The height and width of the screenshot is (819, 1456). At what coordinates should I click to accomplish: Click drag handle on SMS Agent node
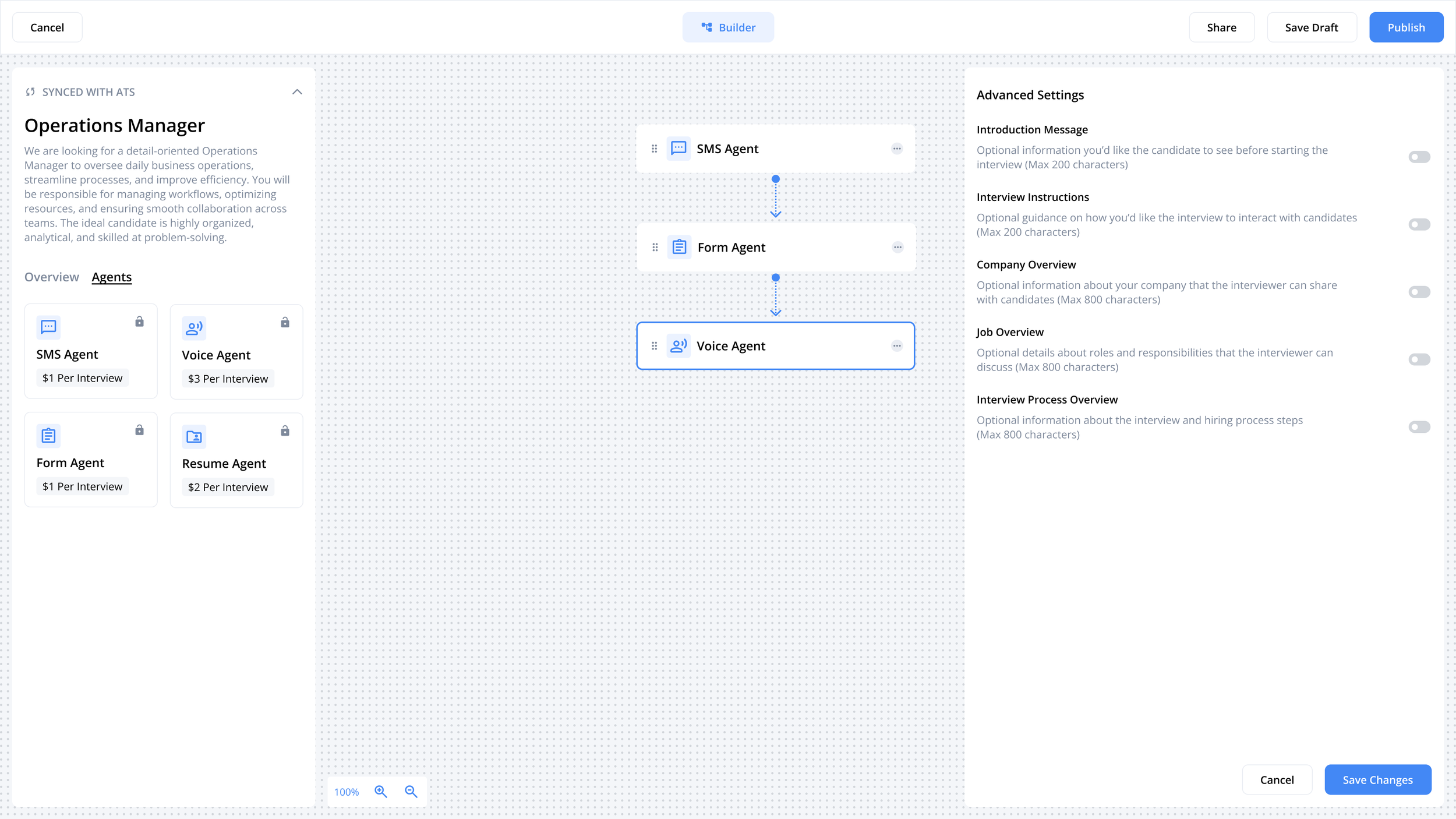pyautogui.click(x=654, y=149)
